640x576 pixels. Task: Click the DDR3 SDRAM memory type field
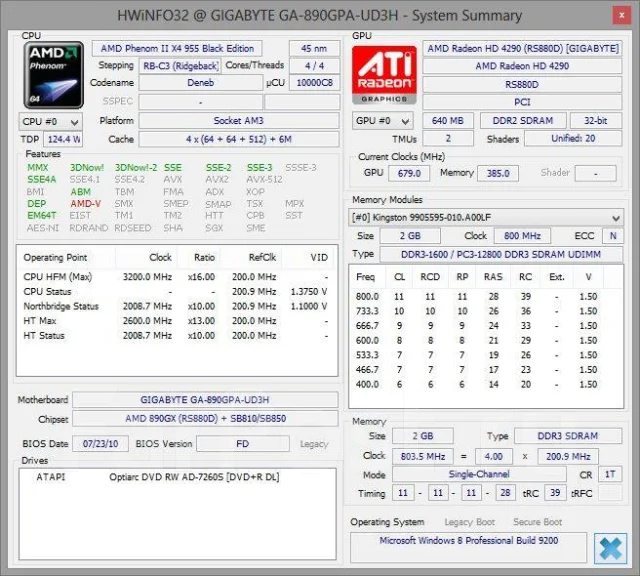(568, 436)
